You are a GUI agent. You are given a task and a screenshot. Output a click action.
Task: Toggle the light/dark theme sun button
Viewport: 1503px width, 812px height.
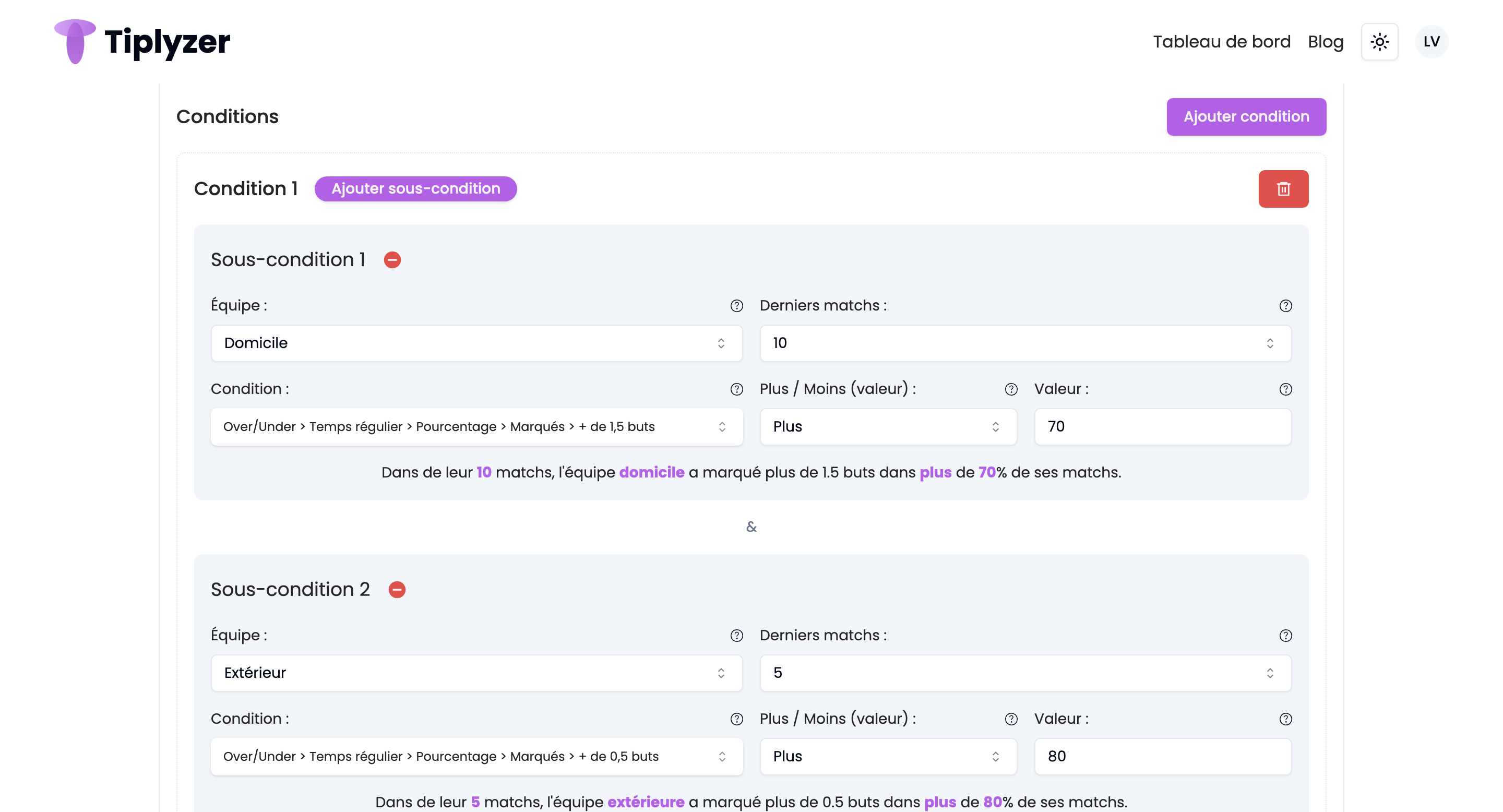click(x=1379, y=42)
